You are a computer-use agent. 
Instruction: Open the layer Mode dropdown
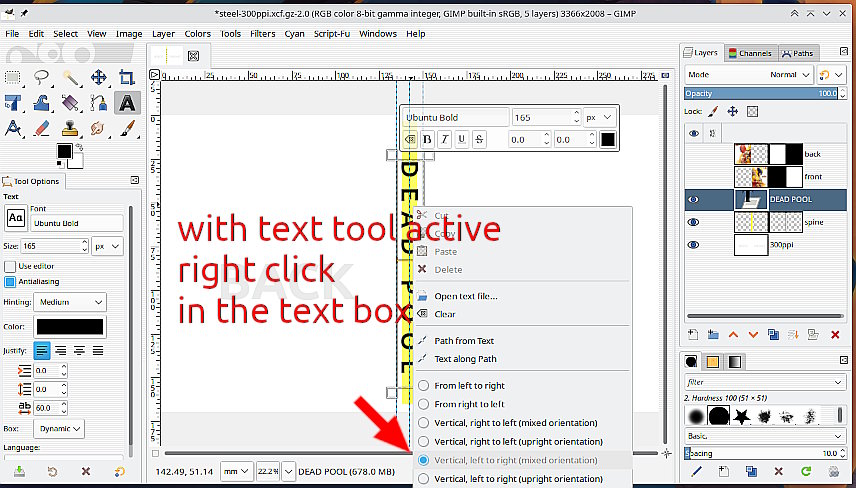pyautogui.click(x=748, y=75)
